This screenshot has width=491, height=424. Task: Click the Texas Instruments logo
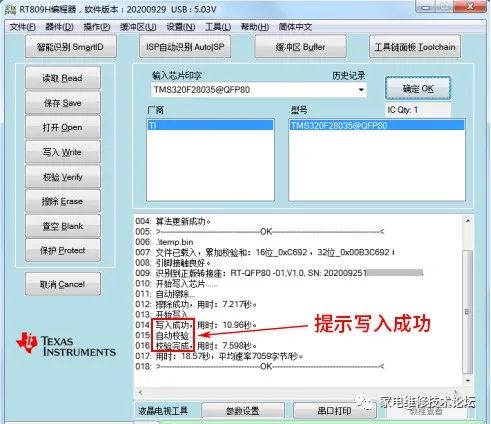(x=66, y=344)
